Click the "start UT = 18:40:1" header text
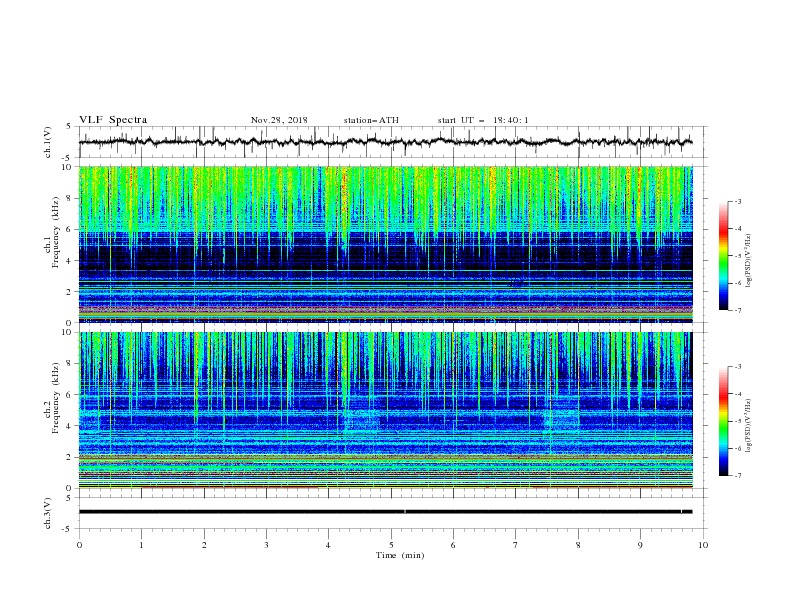The width and height of the screenshot is (792, 612). click(x=483, y=120)
